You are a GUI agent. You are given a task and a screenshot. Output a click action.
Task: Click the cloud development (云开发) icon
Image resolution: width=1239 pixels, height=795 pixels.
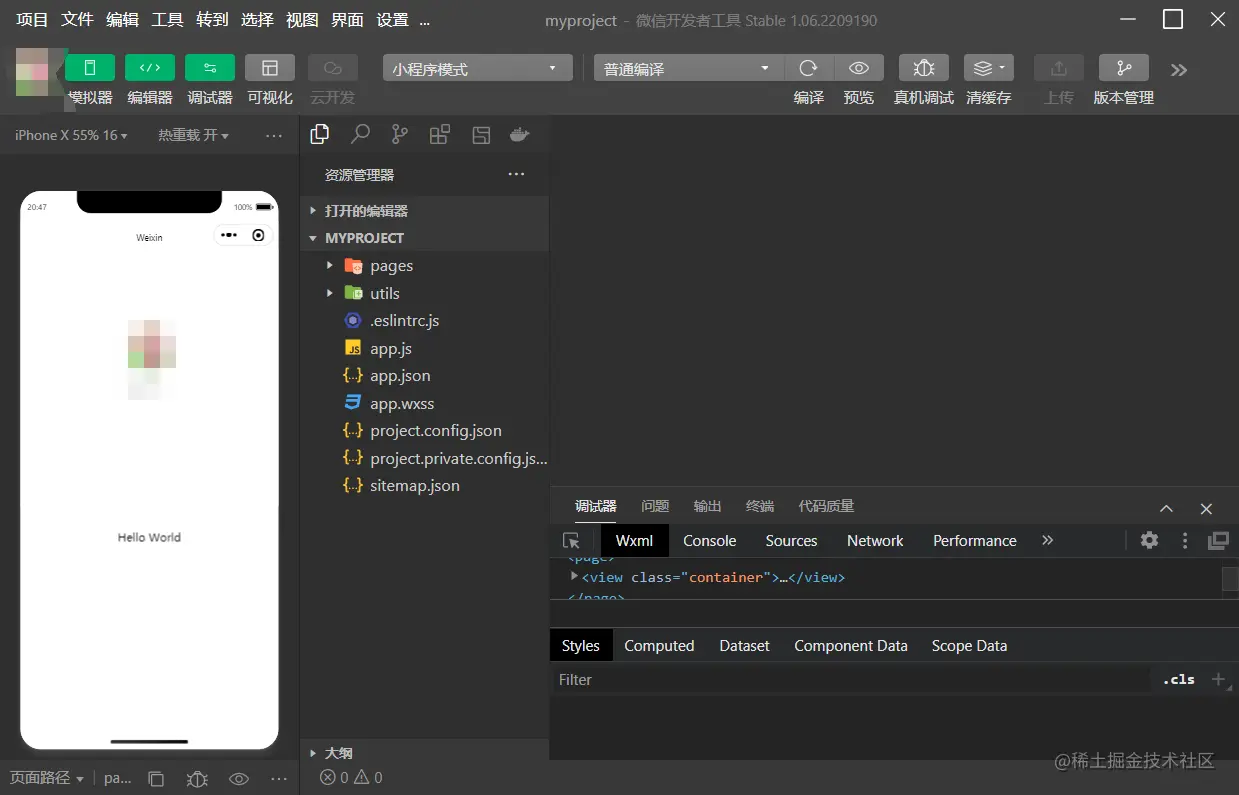[x=333, y=68]
